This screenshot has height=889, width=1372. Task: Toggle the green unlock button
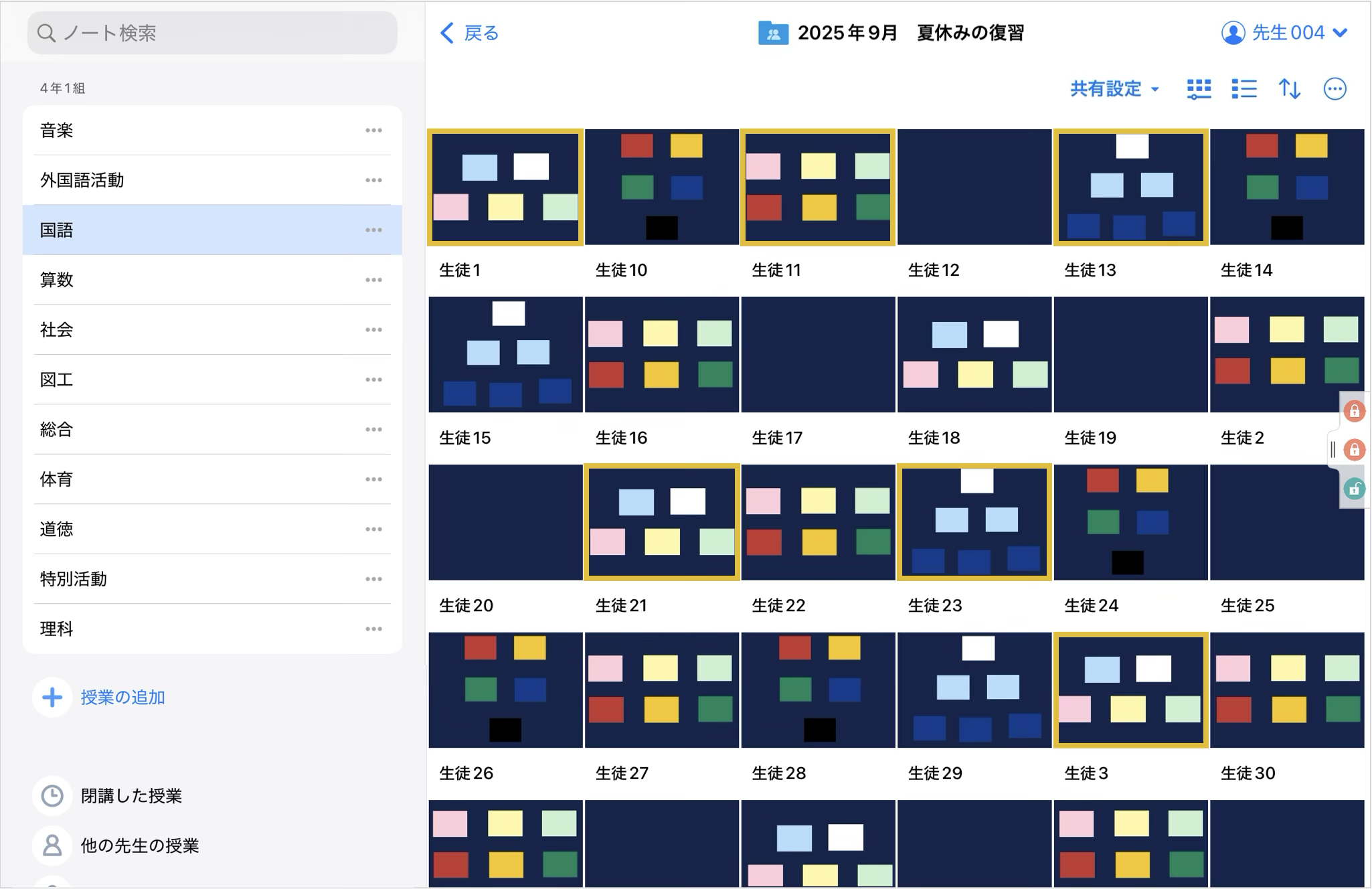click(1354, 489)
